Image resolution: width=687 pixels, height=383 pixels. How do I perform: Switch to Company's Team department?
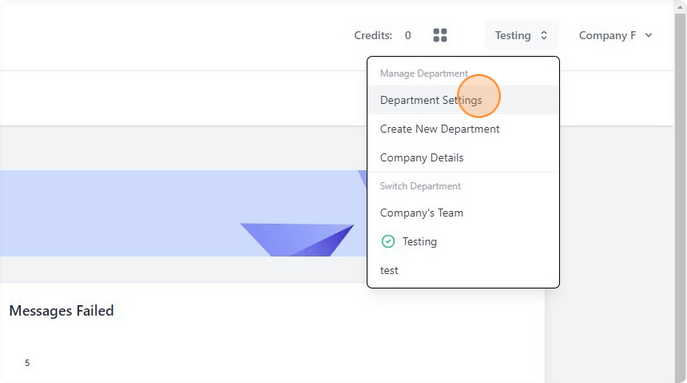coord(463,213)
